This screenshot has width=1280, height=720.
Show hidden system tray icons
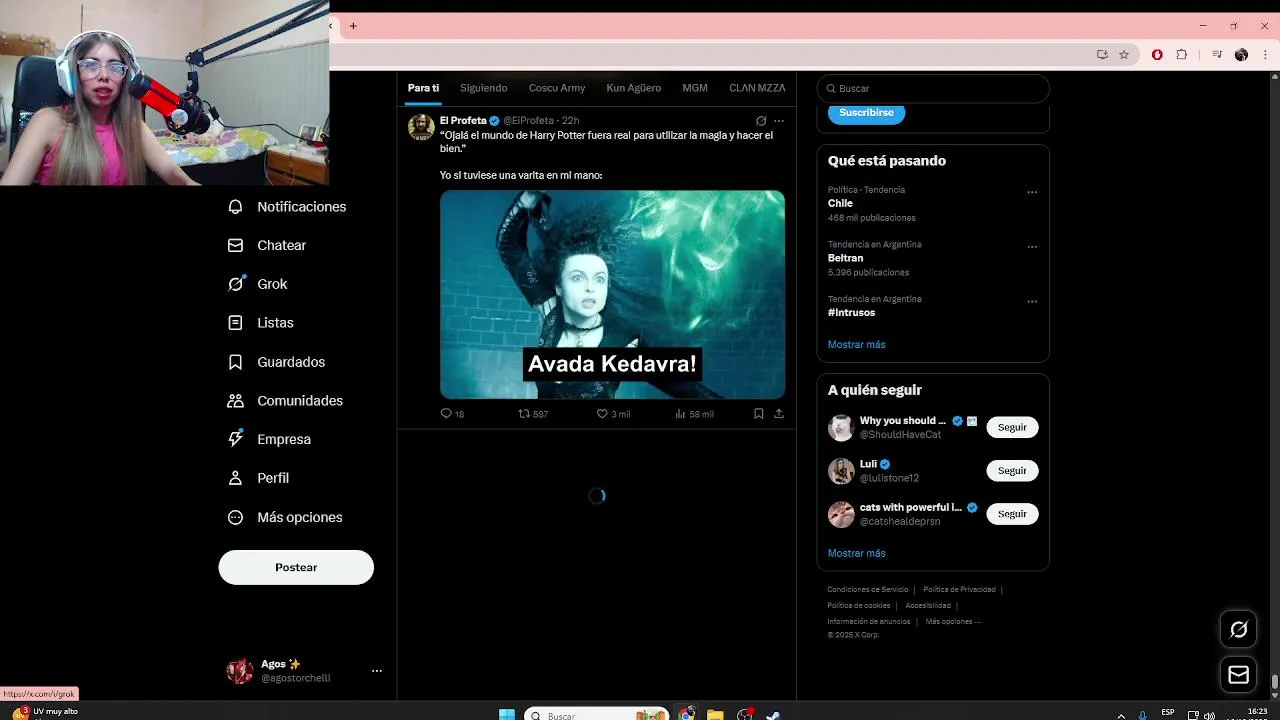pos(1121,715)
